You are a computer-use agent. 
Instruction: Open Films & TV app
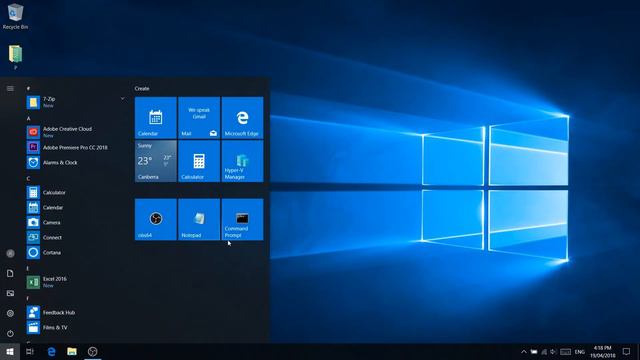[x=76, y=327]
